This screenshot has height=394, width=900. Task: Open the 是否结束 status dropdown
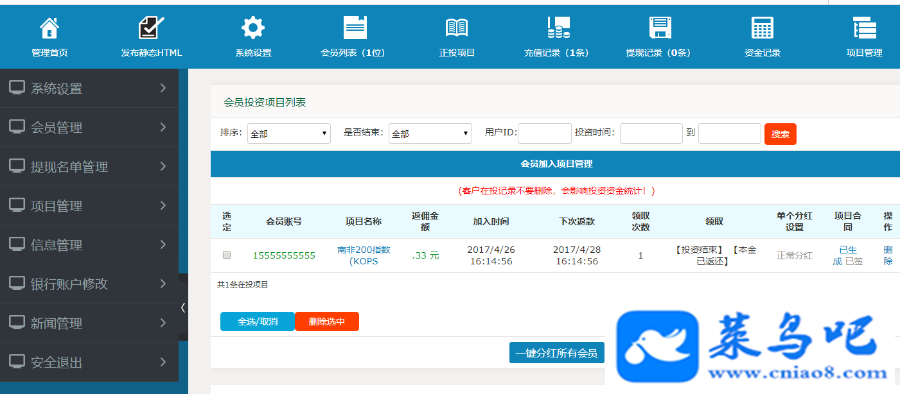[x=430, y=133]
